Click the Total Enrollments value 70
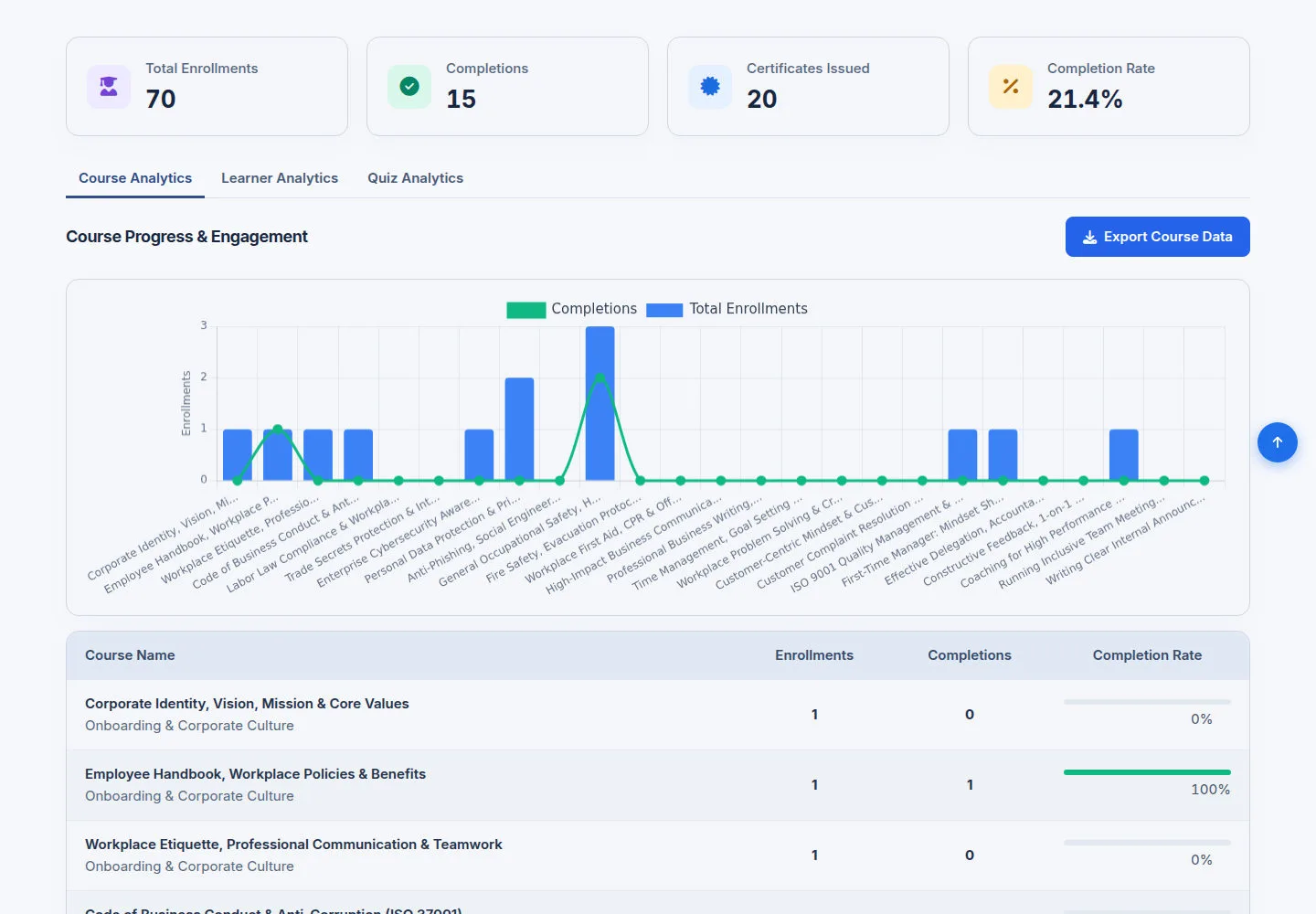This screenshot has width=1316, height=914. (161, 99)
